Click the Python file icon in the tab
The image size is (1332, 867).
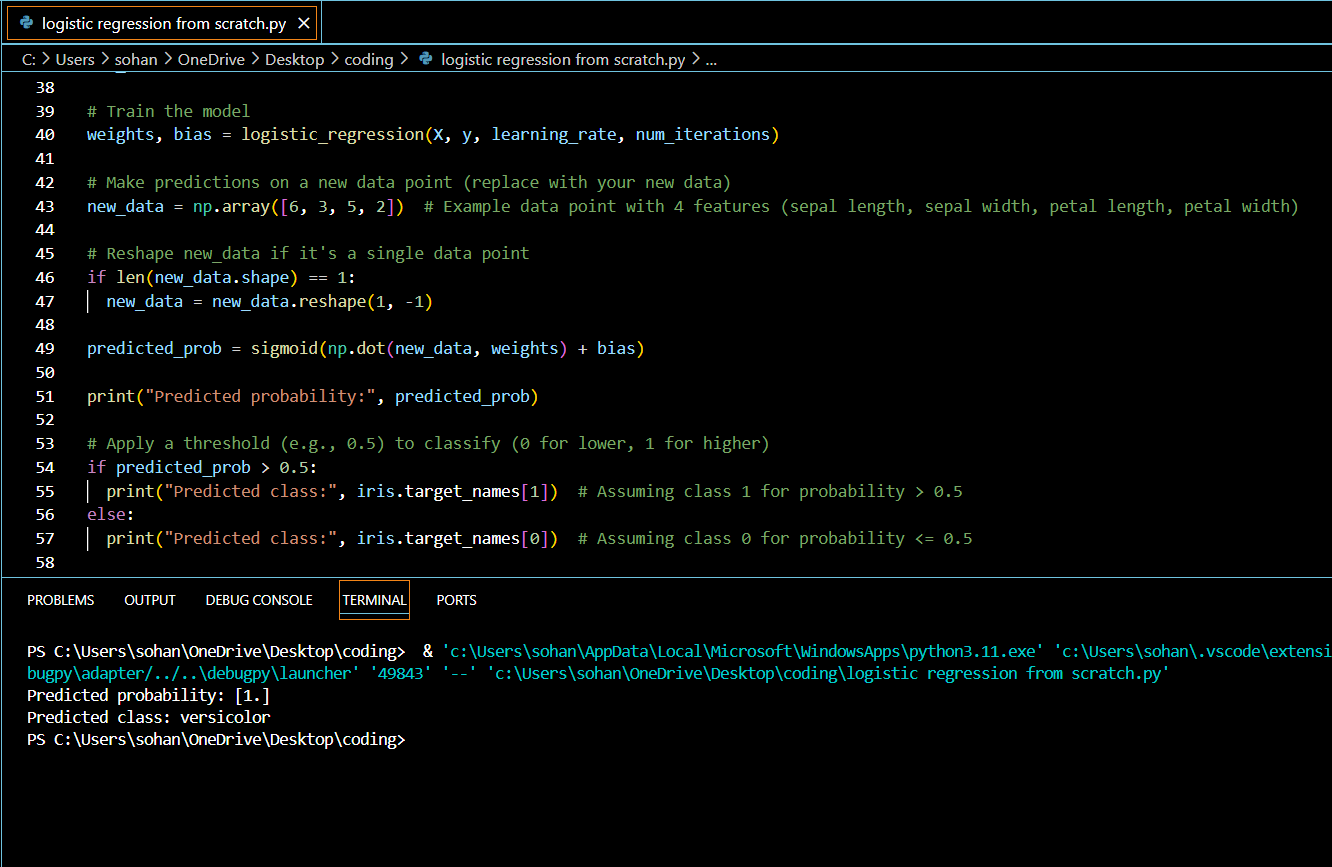26,22
